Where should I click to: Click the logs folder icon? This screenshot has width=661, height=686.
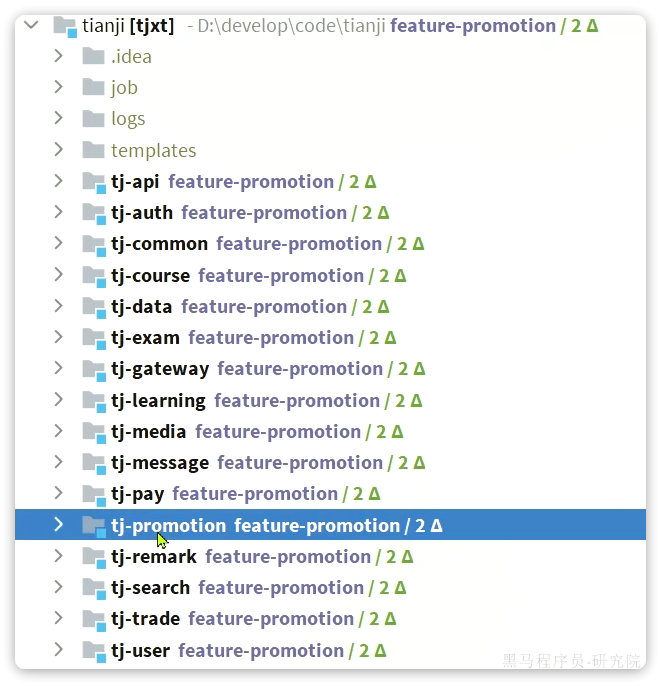[93, 119]
